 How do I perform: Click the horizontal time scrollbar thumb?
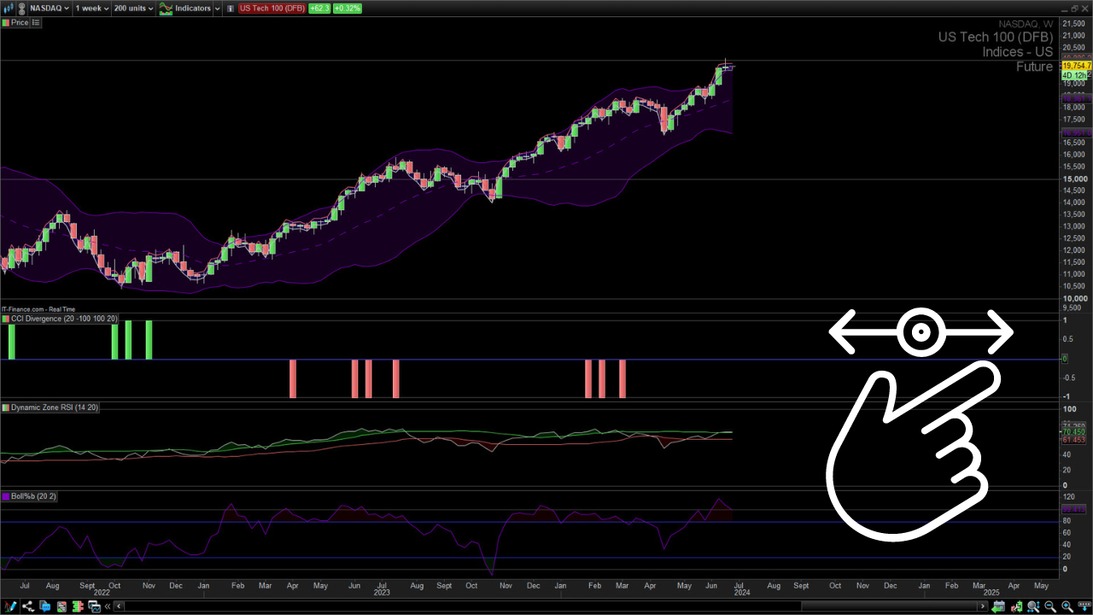click(x=889, y=607)
